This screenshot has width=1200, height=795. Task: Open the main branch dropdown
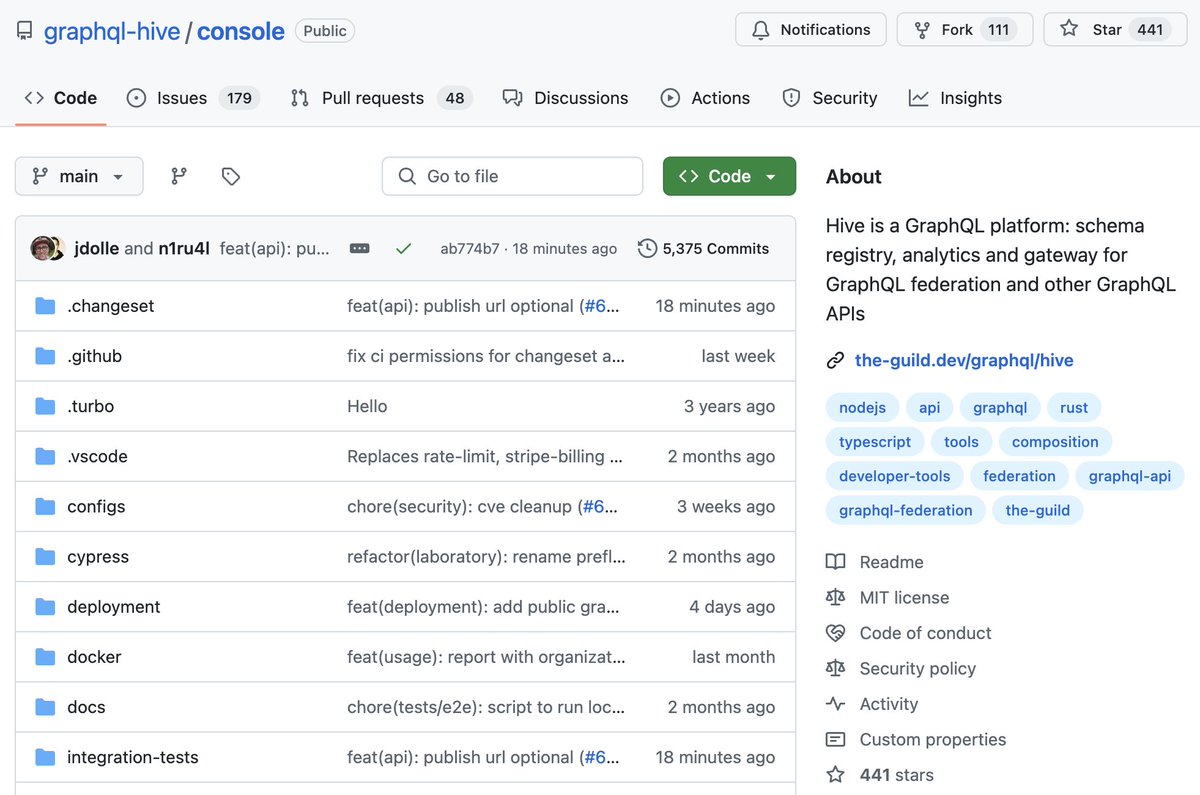(79, 176)
